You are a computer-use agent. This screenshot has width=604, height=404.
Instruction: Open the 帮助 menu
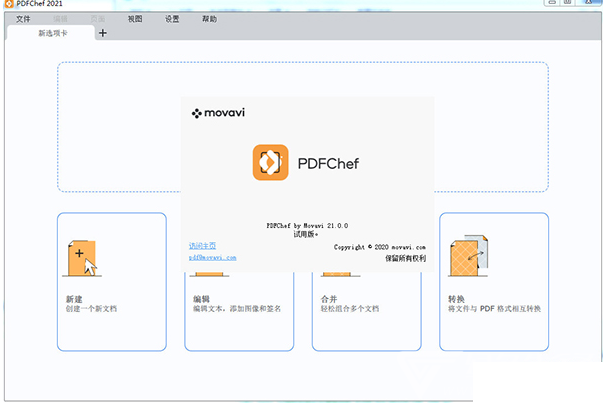click(x=210, y=19)
